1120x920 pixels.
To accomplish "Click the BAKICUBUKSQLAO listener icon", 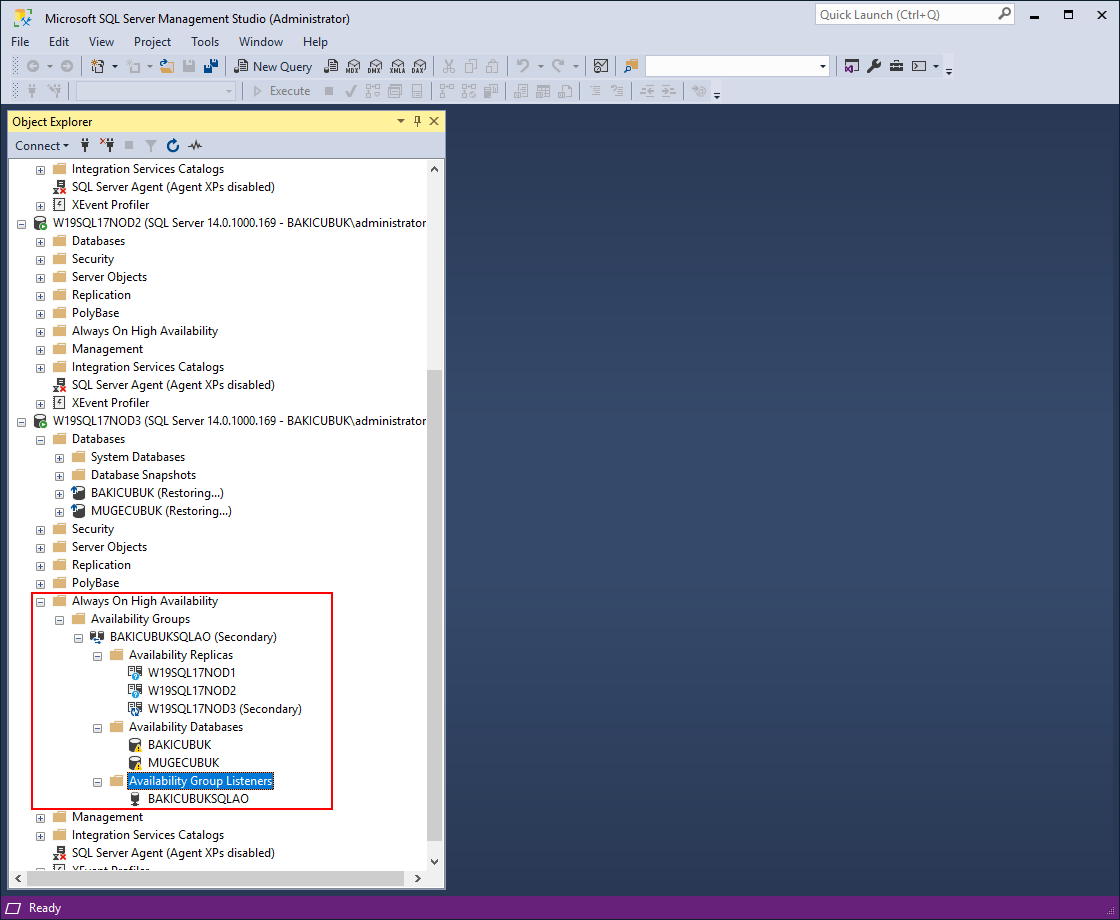I will (135, 799).
